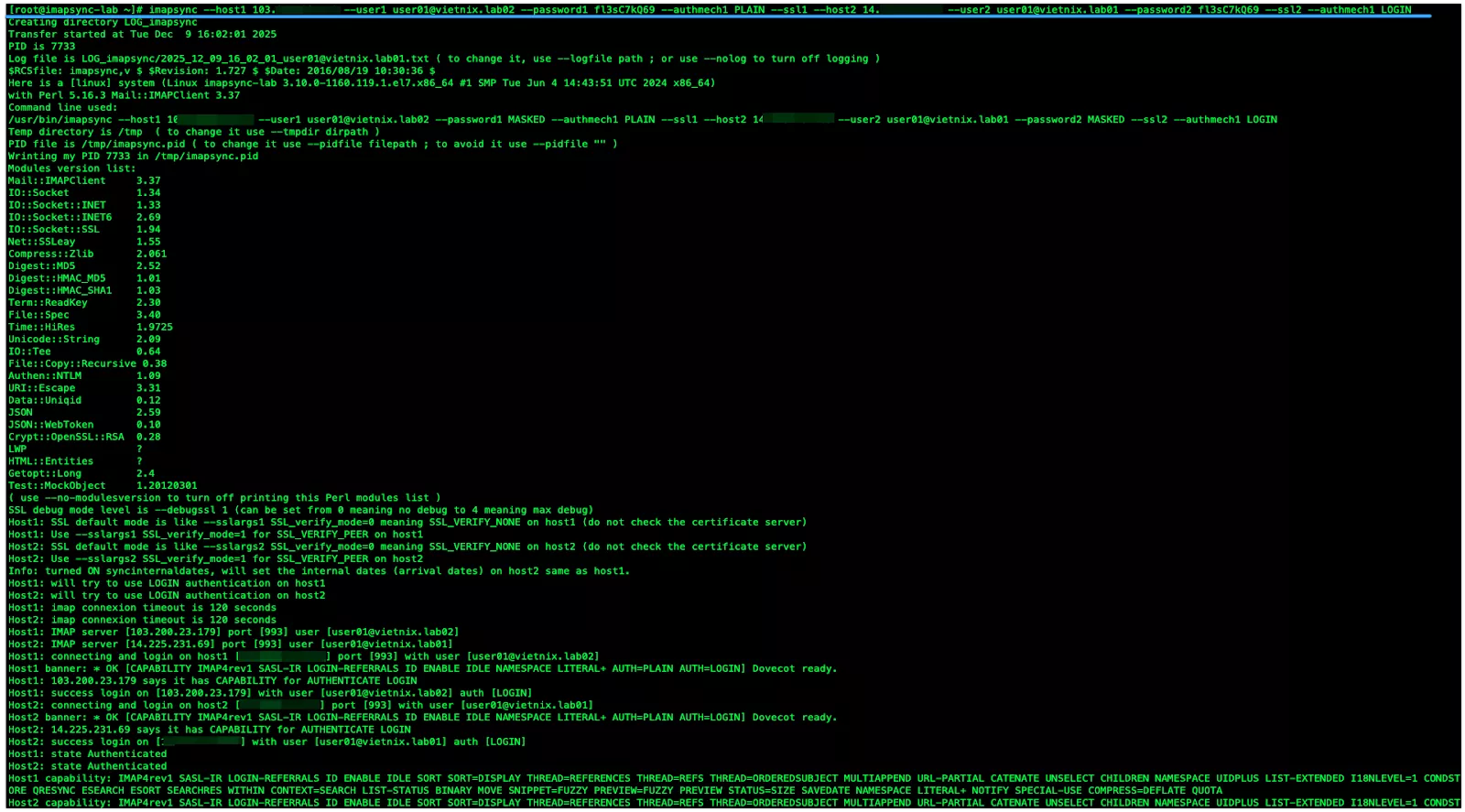Viewport: 1465px width, 812px height.
Task: Select the Term::ReadKey module row
Action: tap(83, 303)
